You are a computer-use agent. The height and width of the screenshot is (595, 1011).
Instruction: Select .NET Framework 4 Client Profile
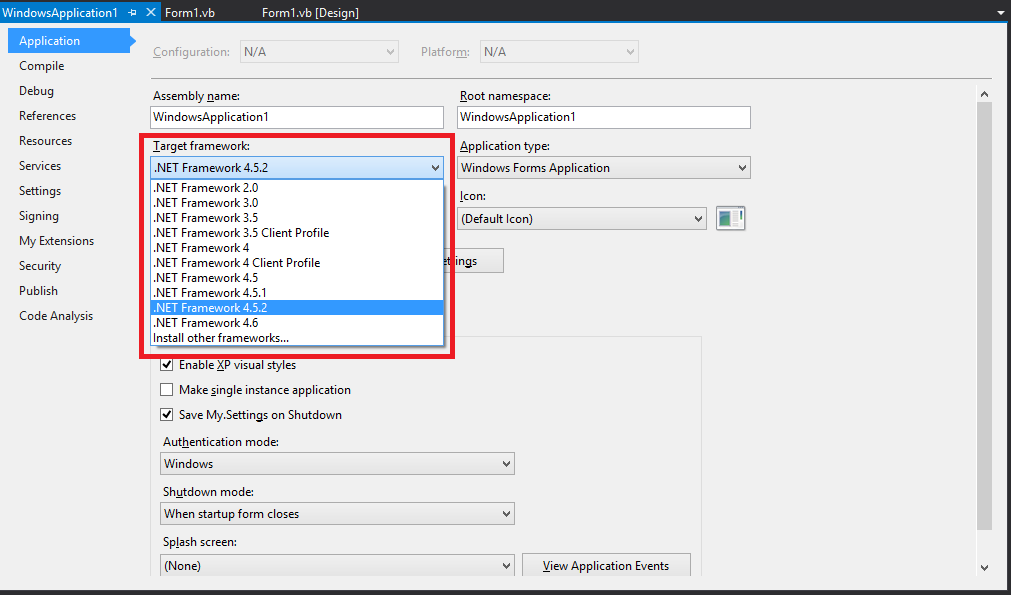click(297, 263)
